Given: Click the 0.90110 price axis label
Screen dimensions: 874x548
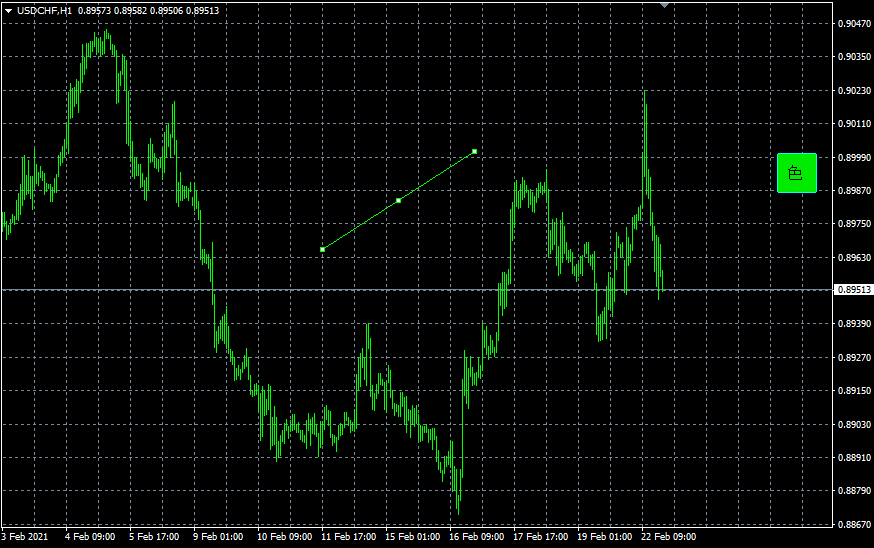Looking at the screenshot, I should [854, 124].
